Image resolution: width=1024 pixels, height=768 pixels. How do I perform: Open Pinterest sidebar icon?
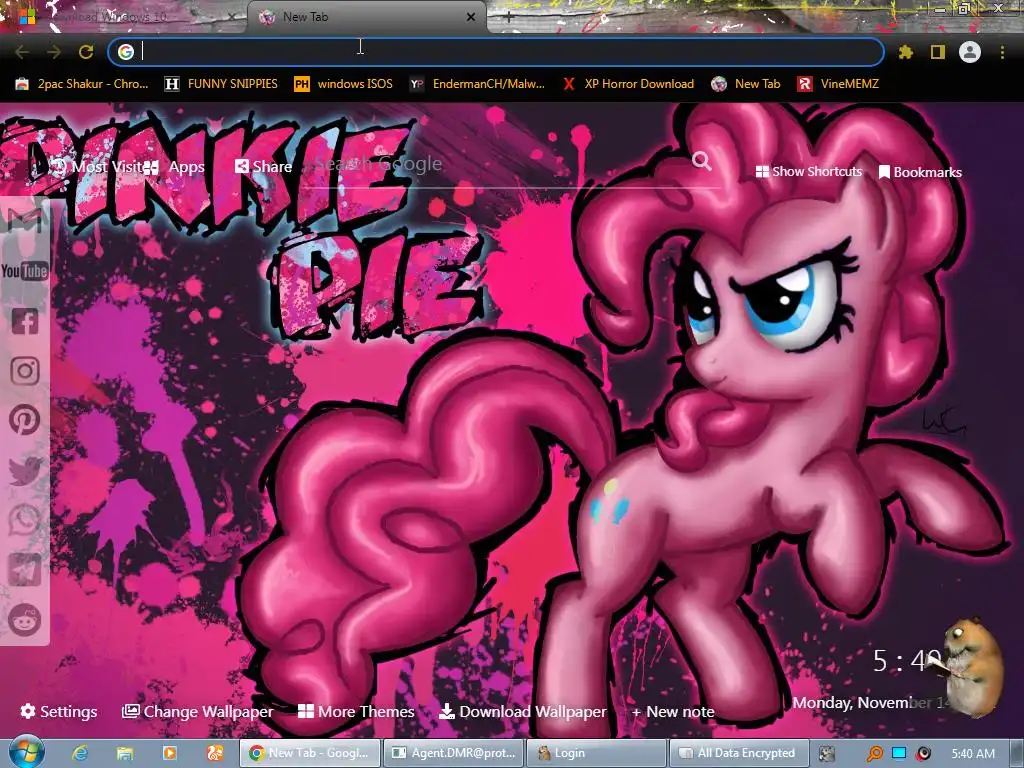pyautogui.click(x=25, y=420)
